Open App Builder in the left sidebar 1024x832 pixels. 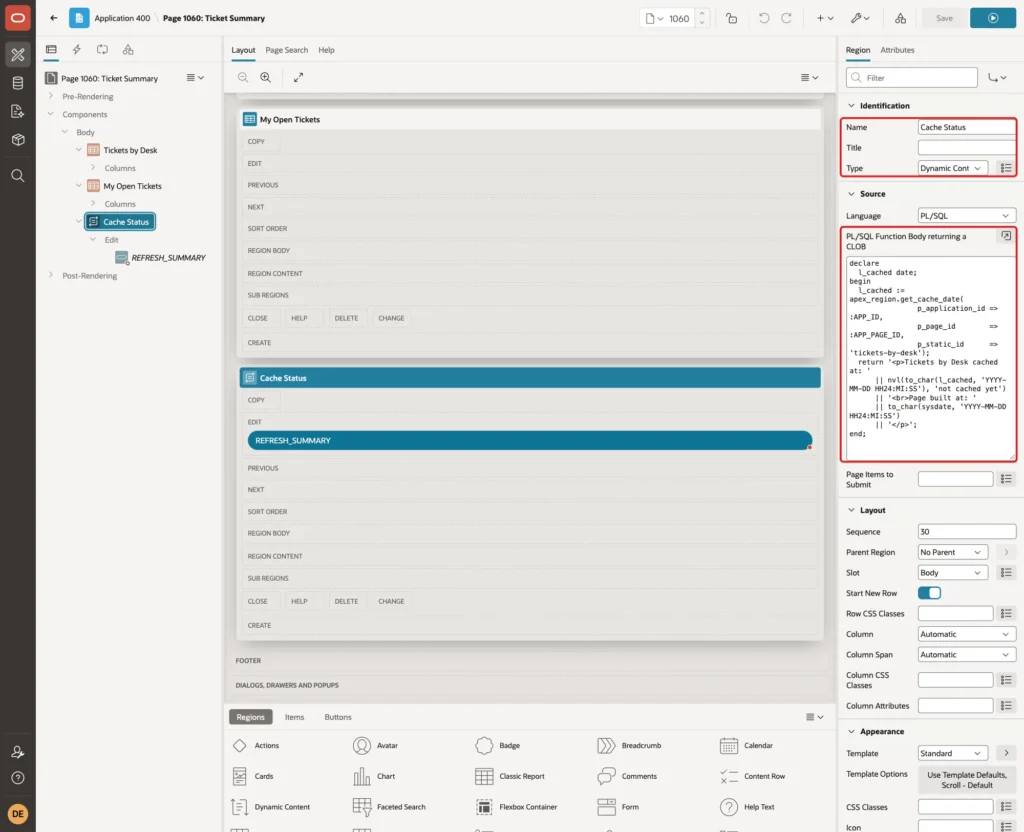18,54
